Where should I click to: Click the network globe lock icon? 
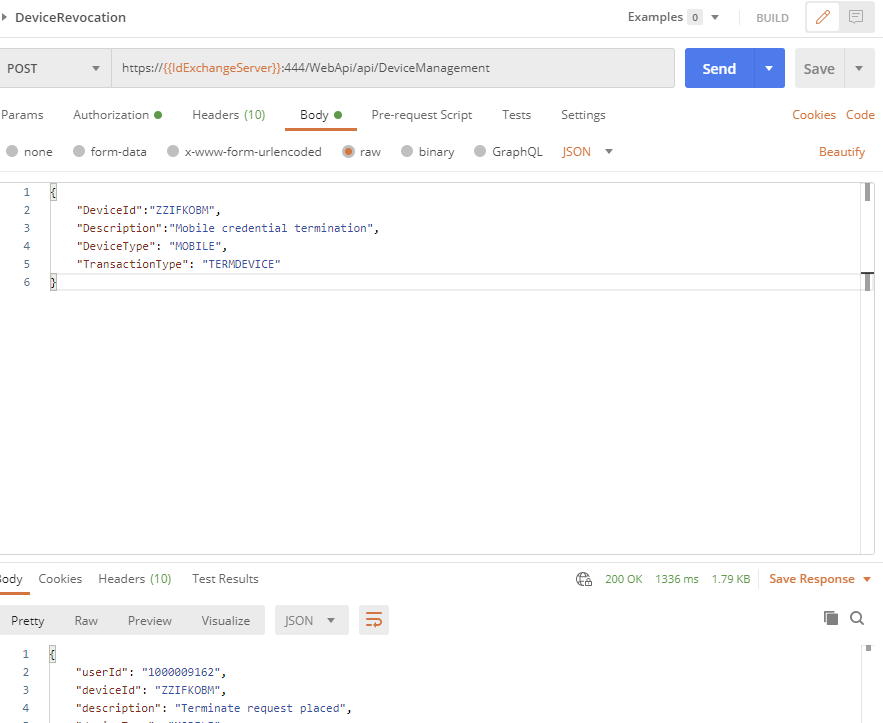click(583, 579)
